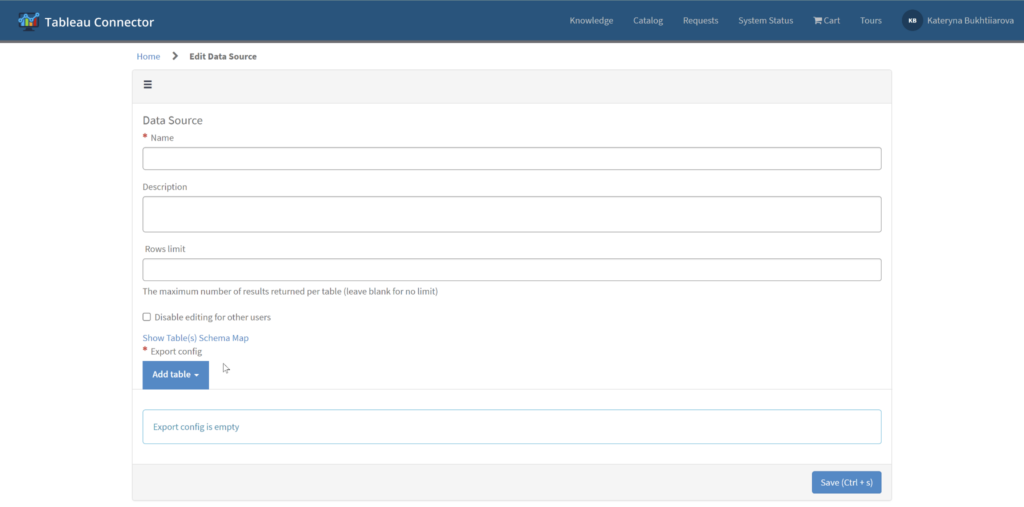Viewport: 1024px width, 507px height.
Task: Focus the Rows limit input field
Action: tap(512, 270)
